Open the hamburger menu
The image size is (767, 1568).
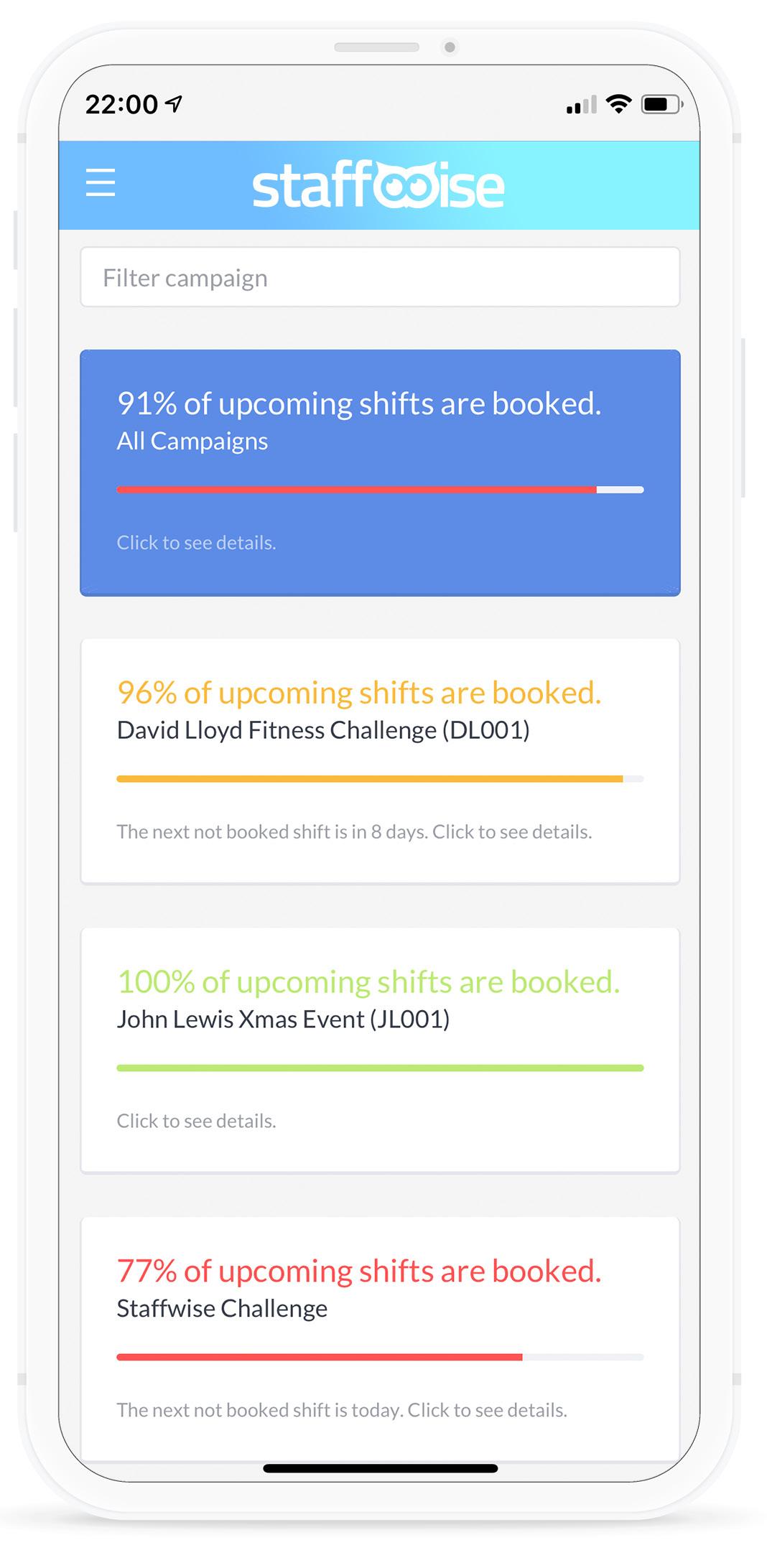coord(101,182)
